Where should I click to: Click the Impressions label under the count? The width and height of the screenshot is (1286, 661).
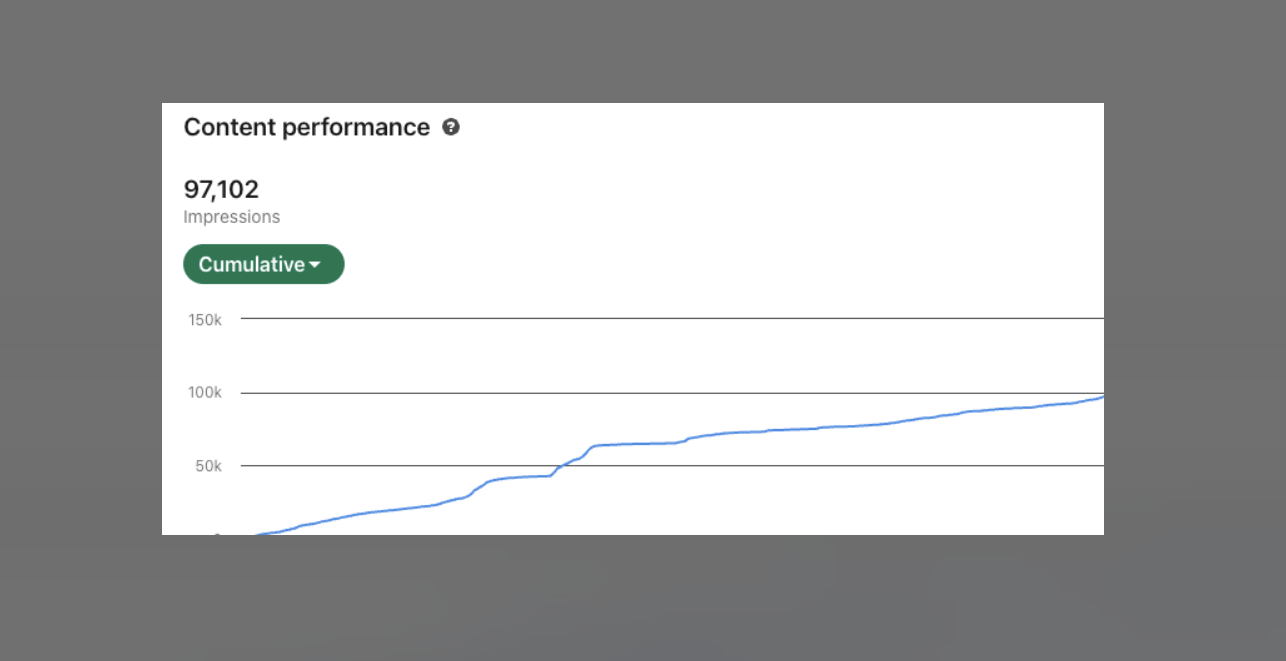231,217
